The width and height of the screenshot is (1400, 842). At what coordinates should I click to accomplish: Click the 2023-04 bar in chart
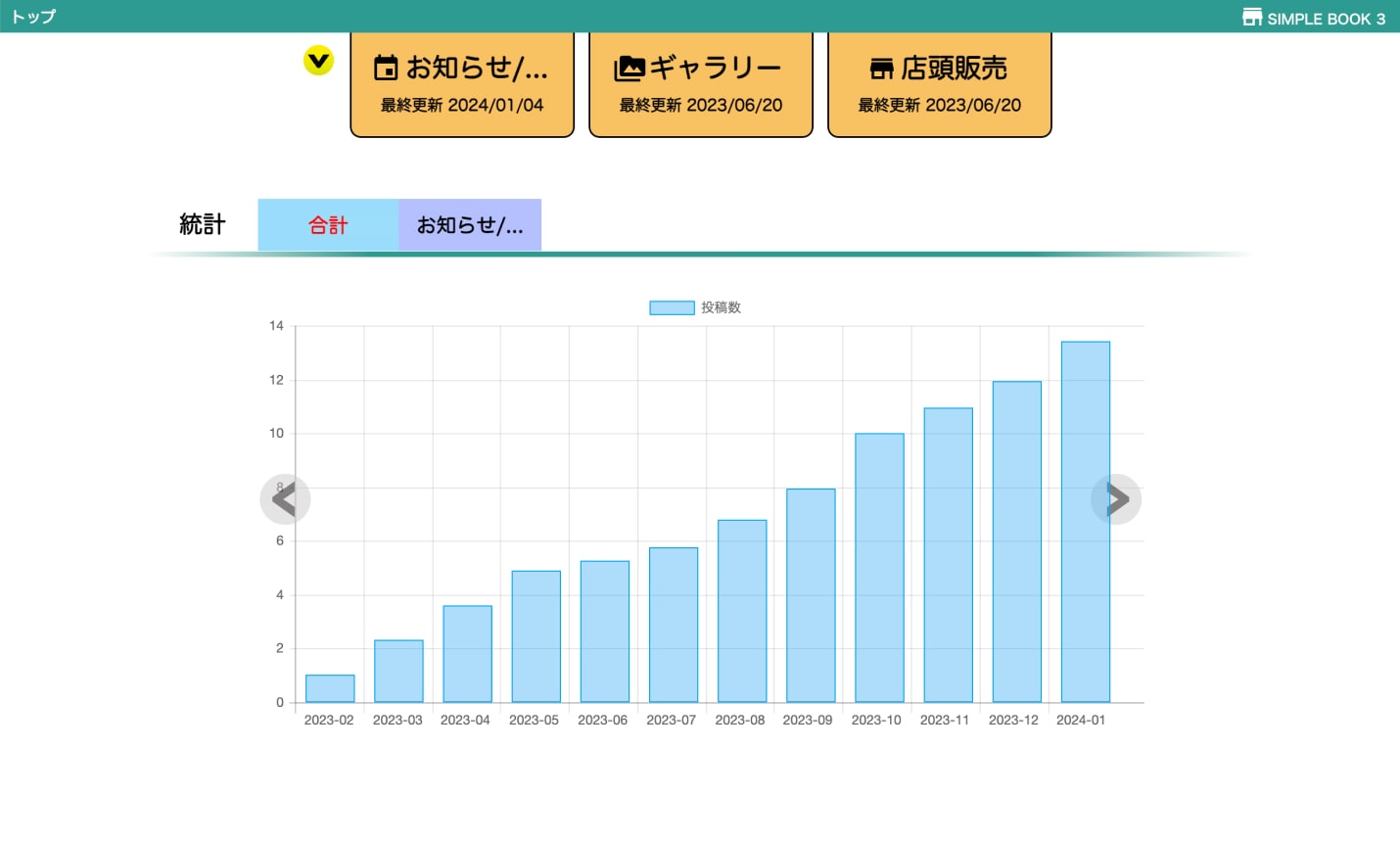pos(467,654)
